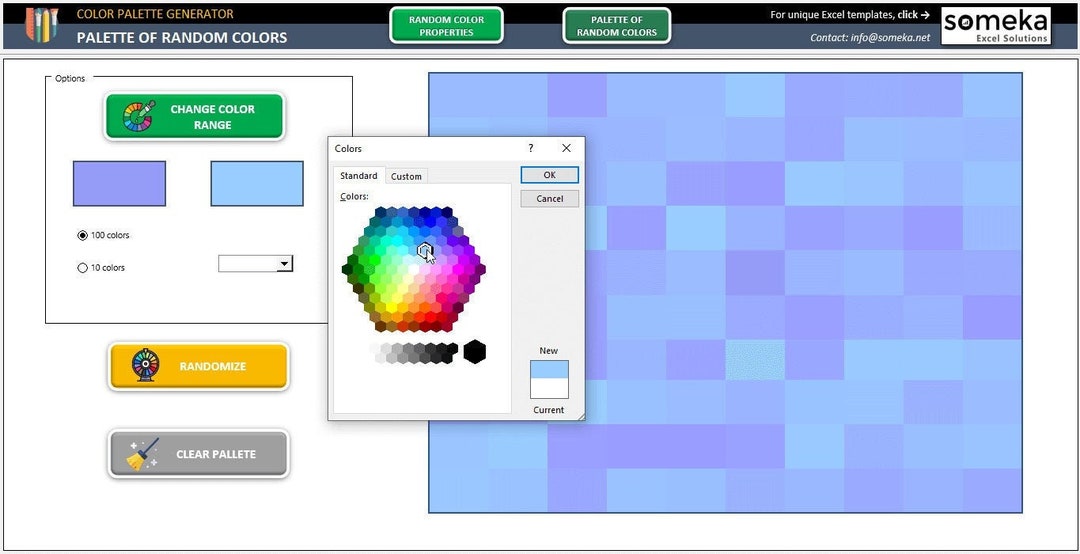This screenshot has height=554, width=1080.
Task: Click the 'PALETTE OF RANDOM COLORS' heading text
Action: pyautogui.click(x=182, y=37)
